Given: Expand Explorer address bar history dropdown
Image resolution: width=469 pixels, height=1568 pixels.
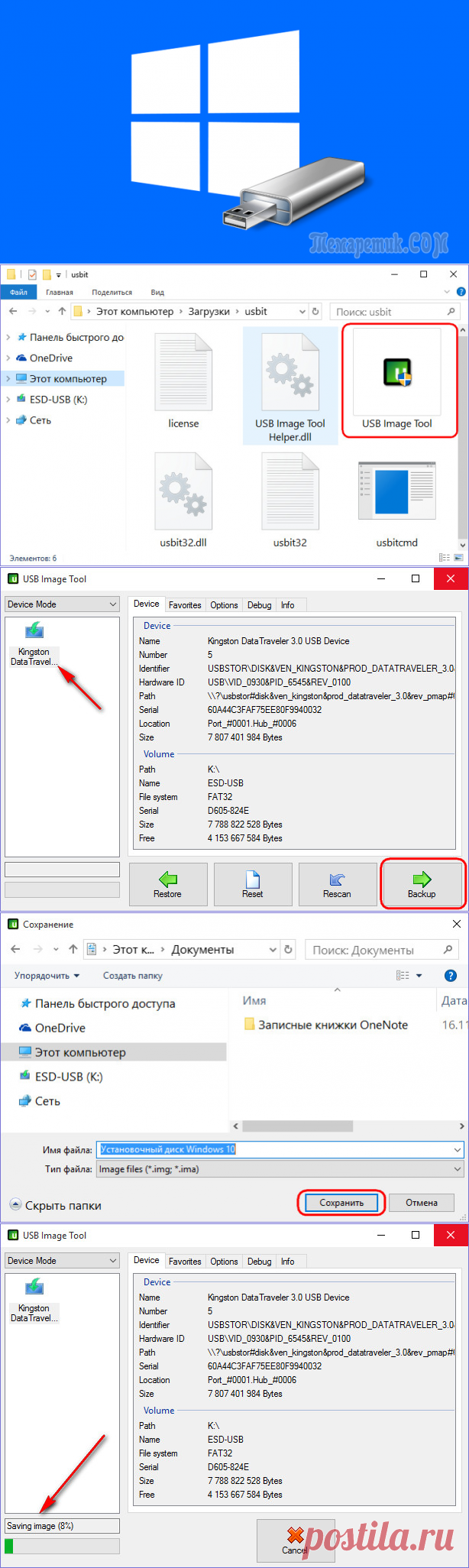Looking at the screenshot, I should tap(302, 311).
